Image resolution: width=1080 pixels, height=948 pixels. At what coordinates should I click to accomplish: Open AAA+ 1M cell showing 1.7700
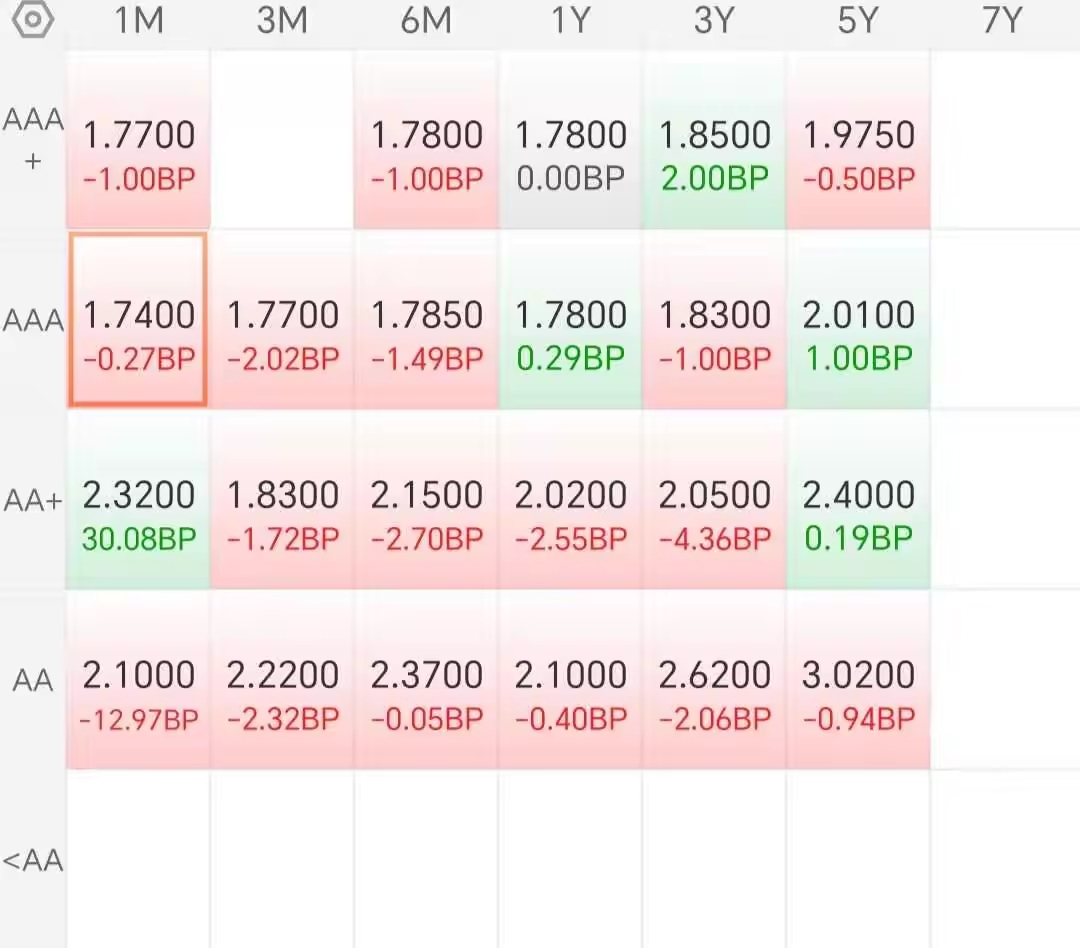click(x=138, y=140)
